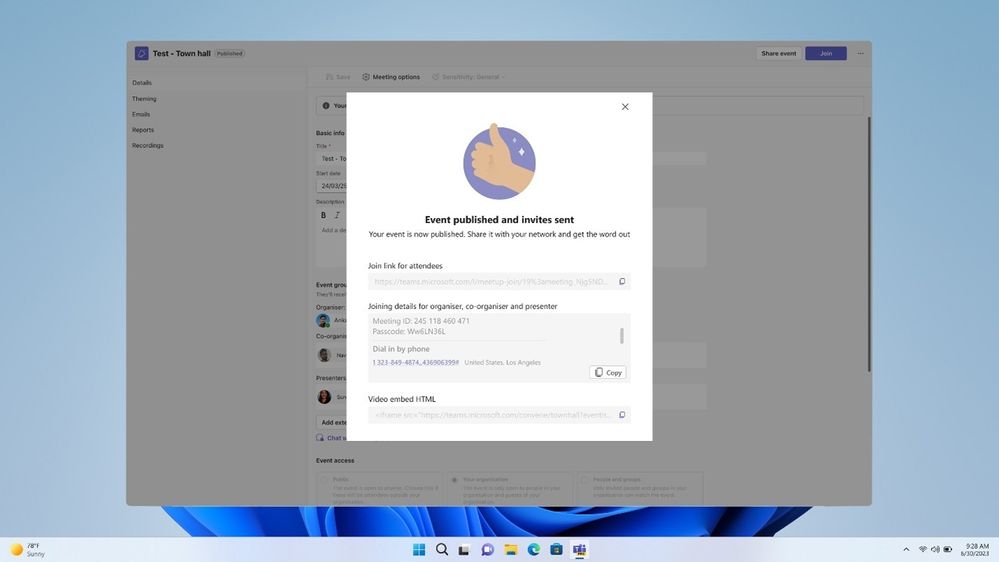Show hidden system tray icons

[x=906, y=549]
